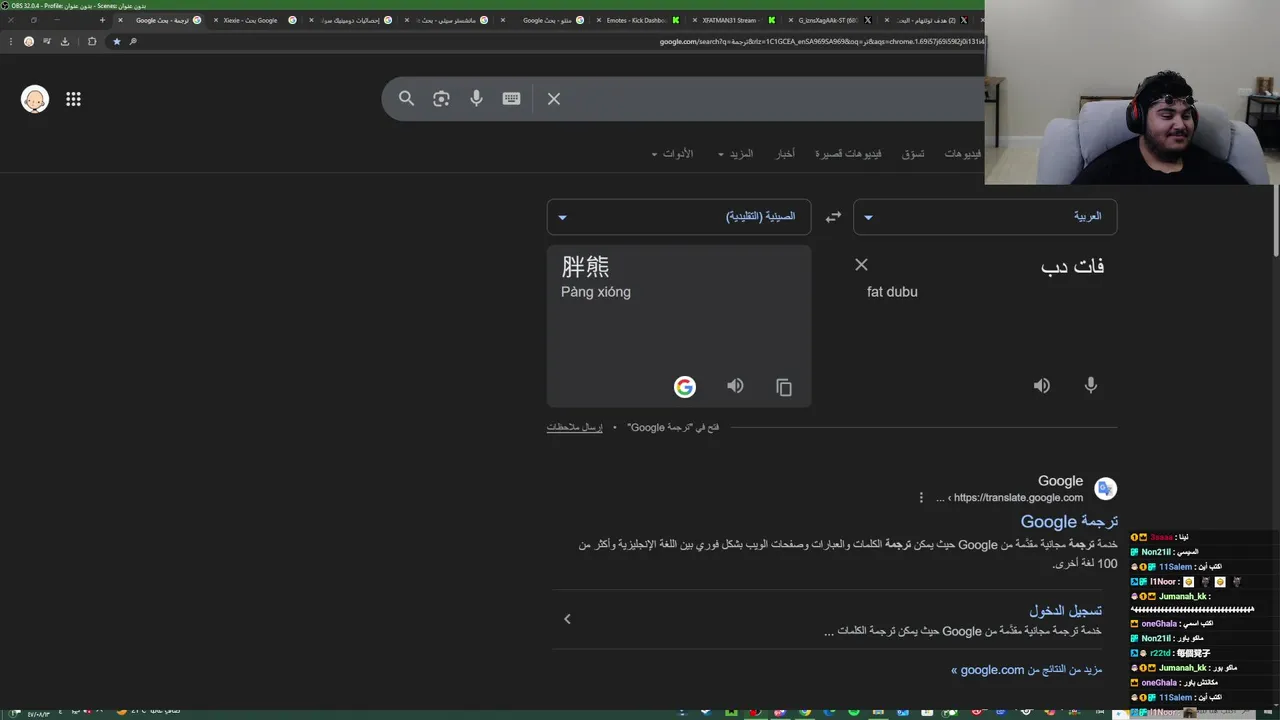
Task: Click the magnifier search icon
Action: pyautogui.click(x=406, y=98)
